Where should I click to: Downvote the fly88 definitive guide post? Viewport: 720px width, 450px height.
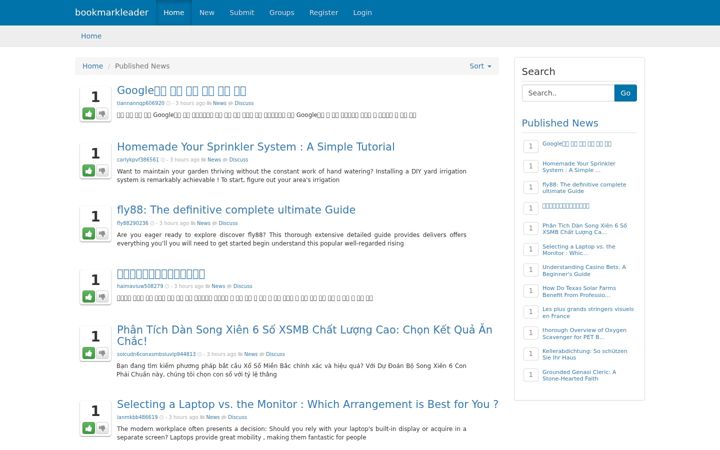click(102, 234)
